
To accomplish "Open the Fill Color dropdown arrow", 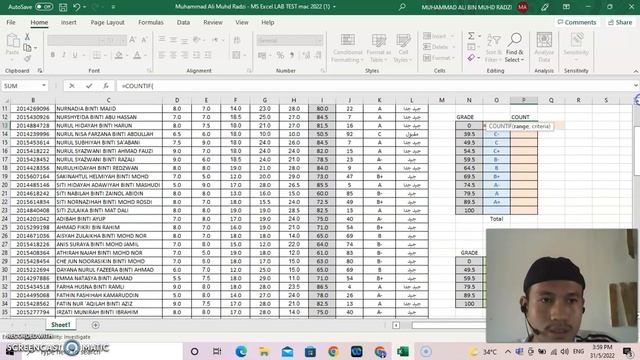I will 127,56.
